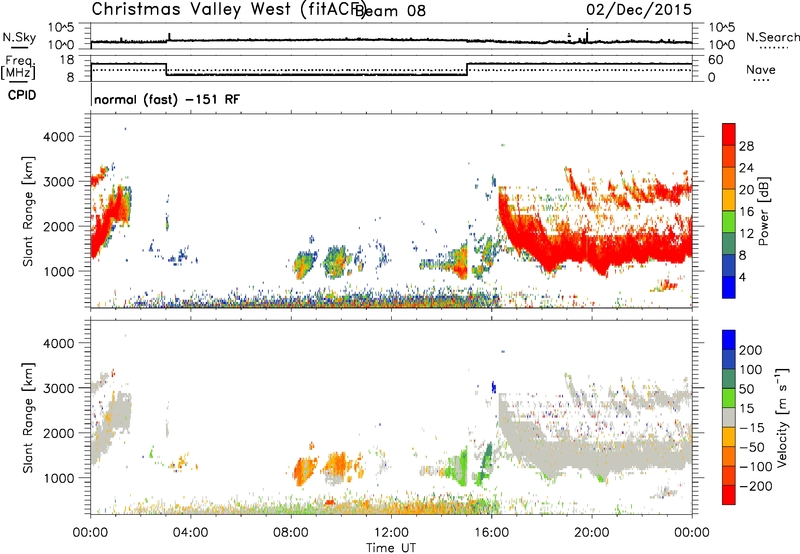Click the '28' power color bar label
The width and height of the screenshot is (800, 554).
point(746,146)
